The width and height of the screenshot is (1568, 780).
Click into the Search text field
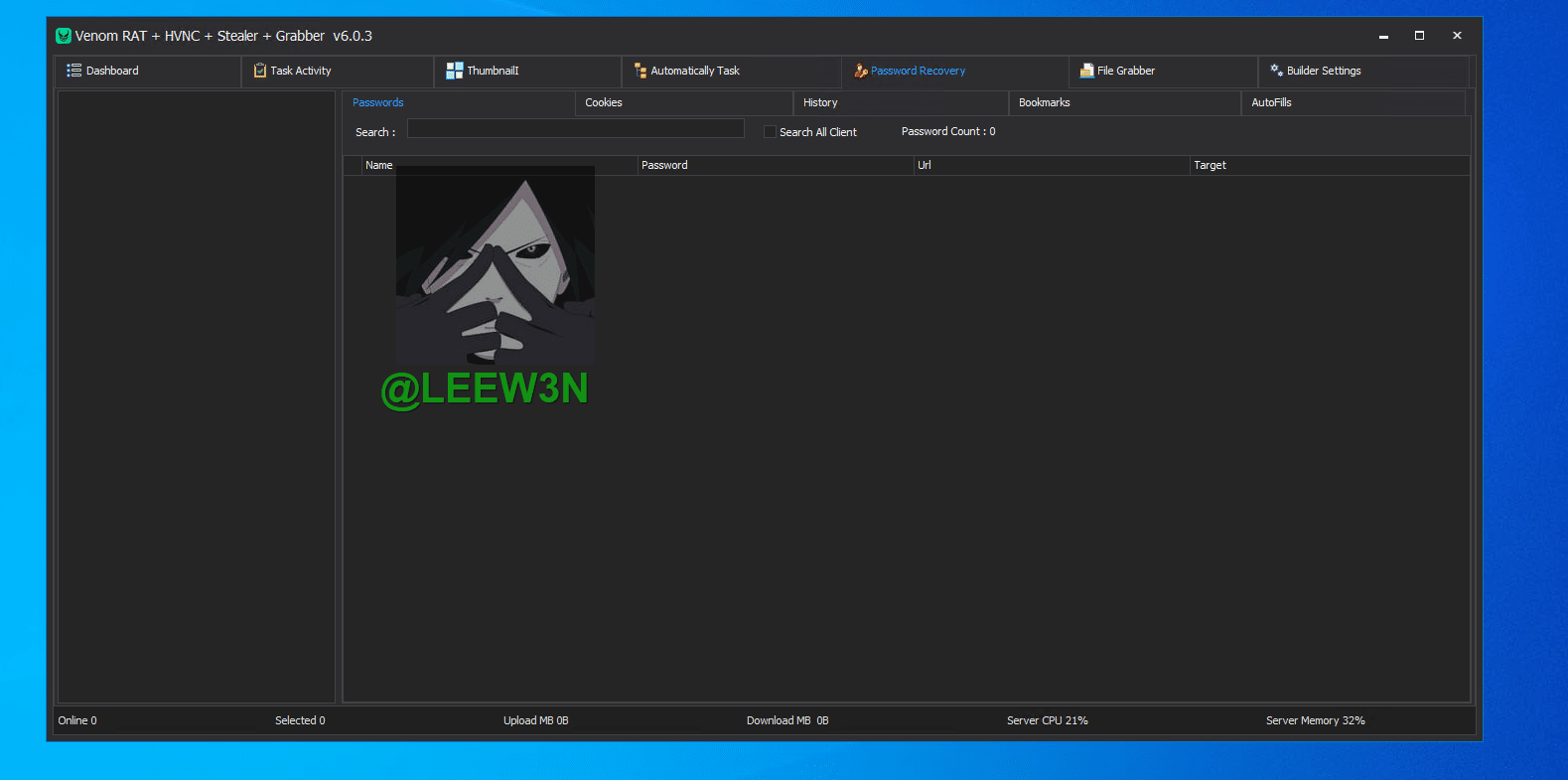pyautogui.click(x=575, y=129)
